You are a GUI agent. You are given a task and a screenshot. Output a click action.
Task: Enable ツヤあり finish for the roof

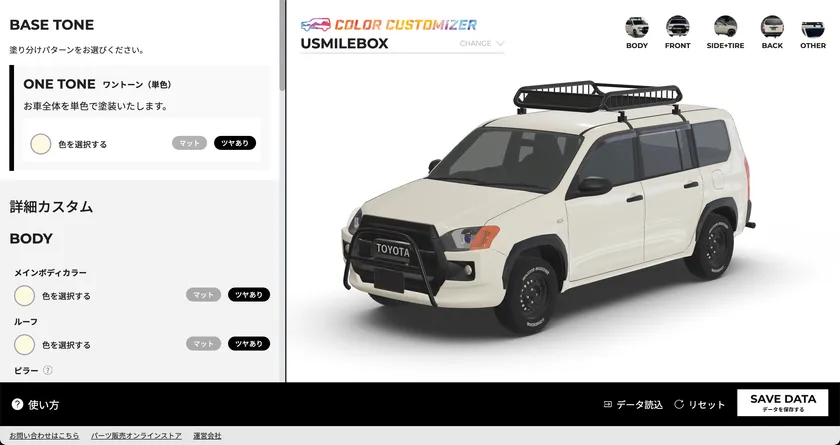coord(249,344)
